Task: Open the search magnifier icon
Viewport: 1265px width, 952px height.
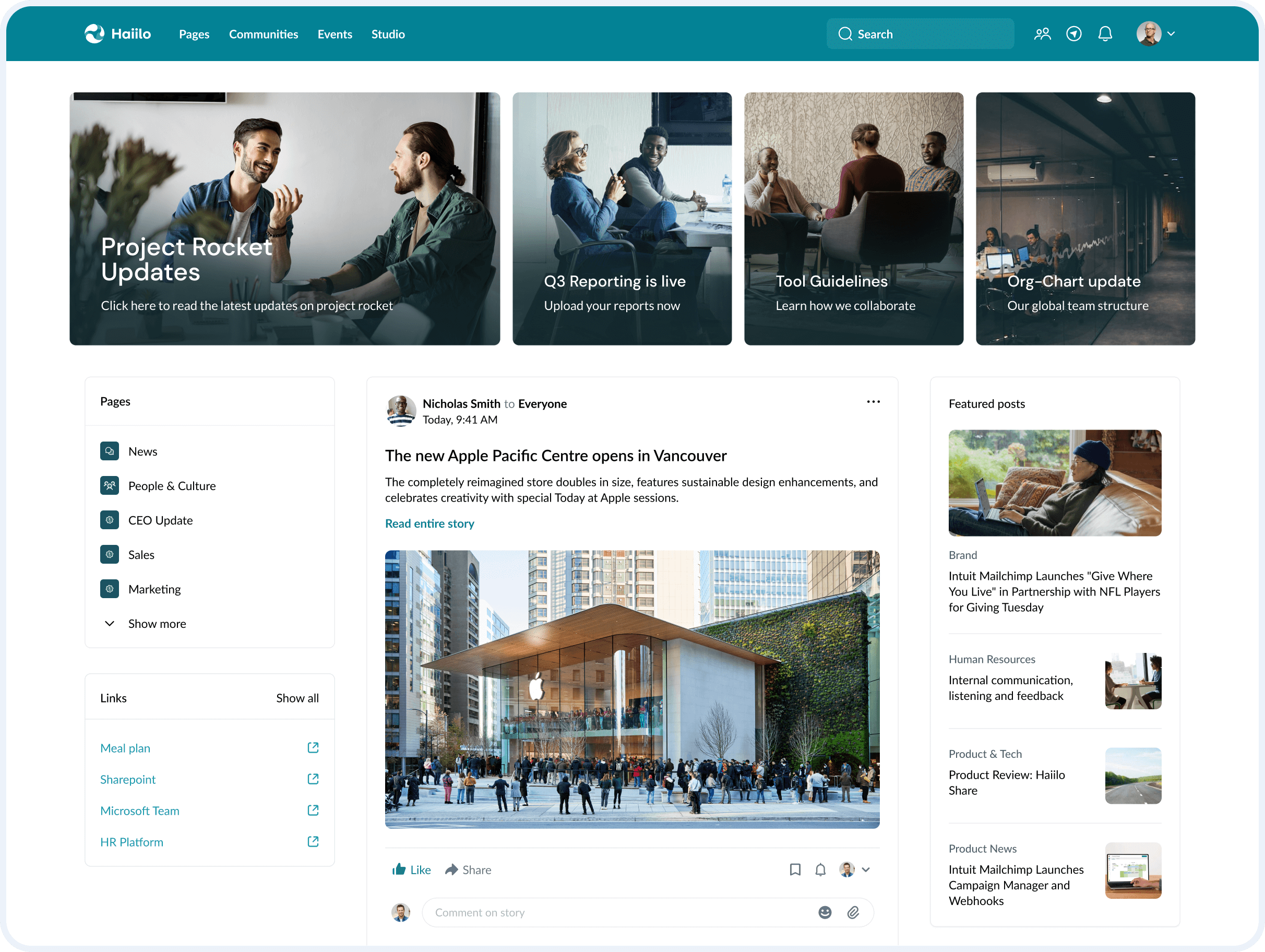Action: 846,34
